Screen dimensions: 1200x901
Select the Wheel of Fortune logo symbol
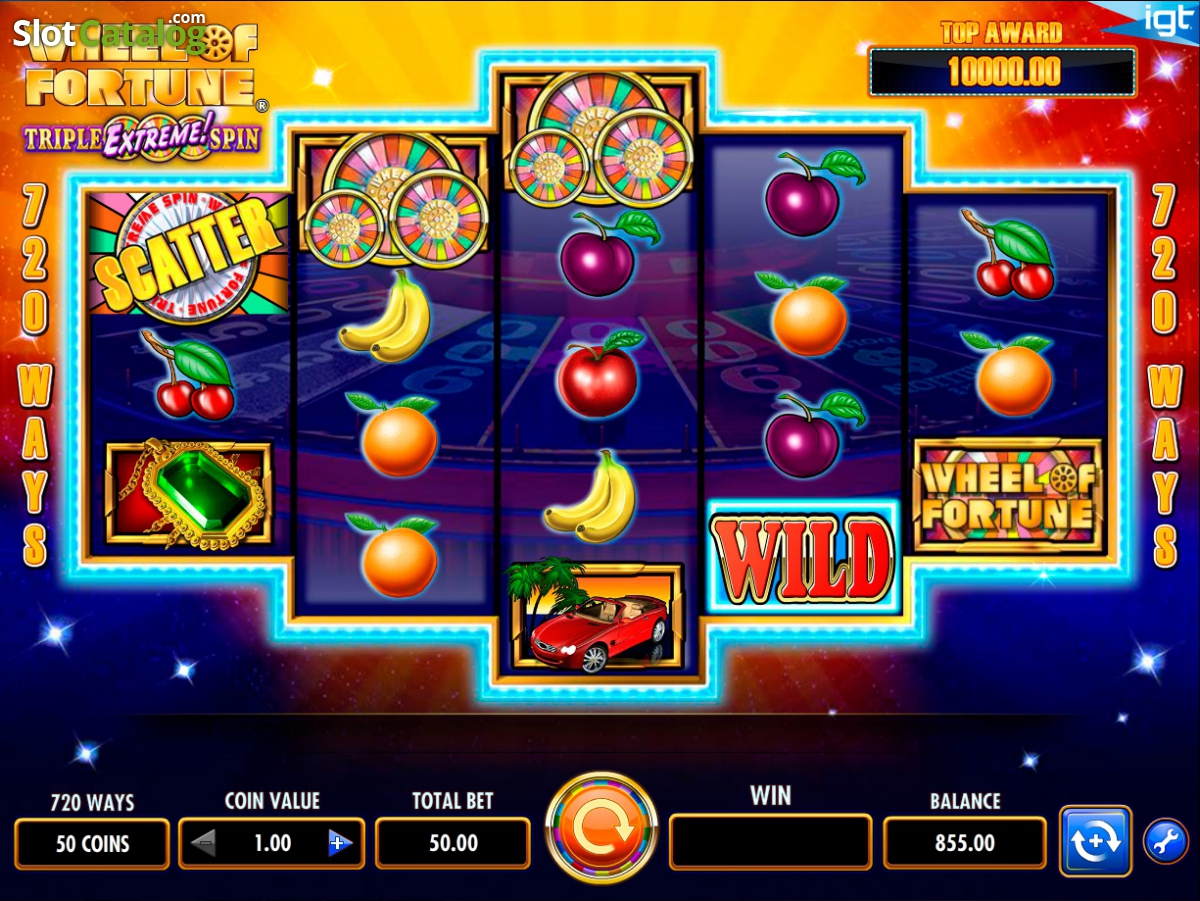tap(1008, 495)
